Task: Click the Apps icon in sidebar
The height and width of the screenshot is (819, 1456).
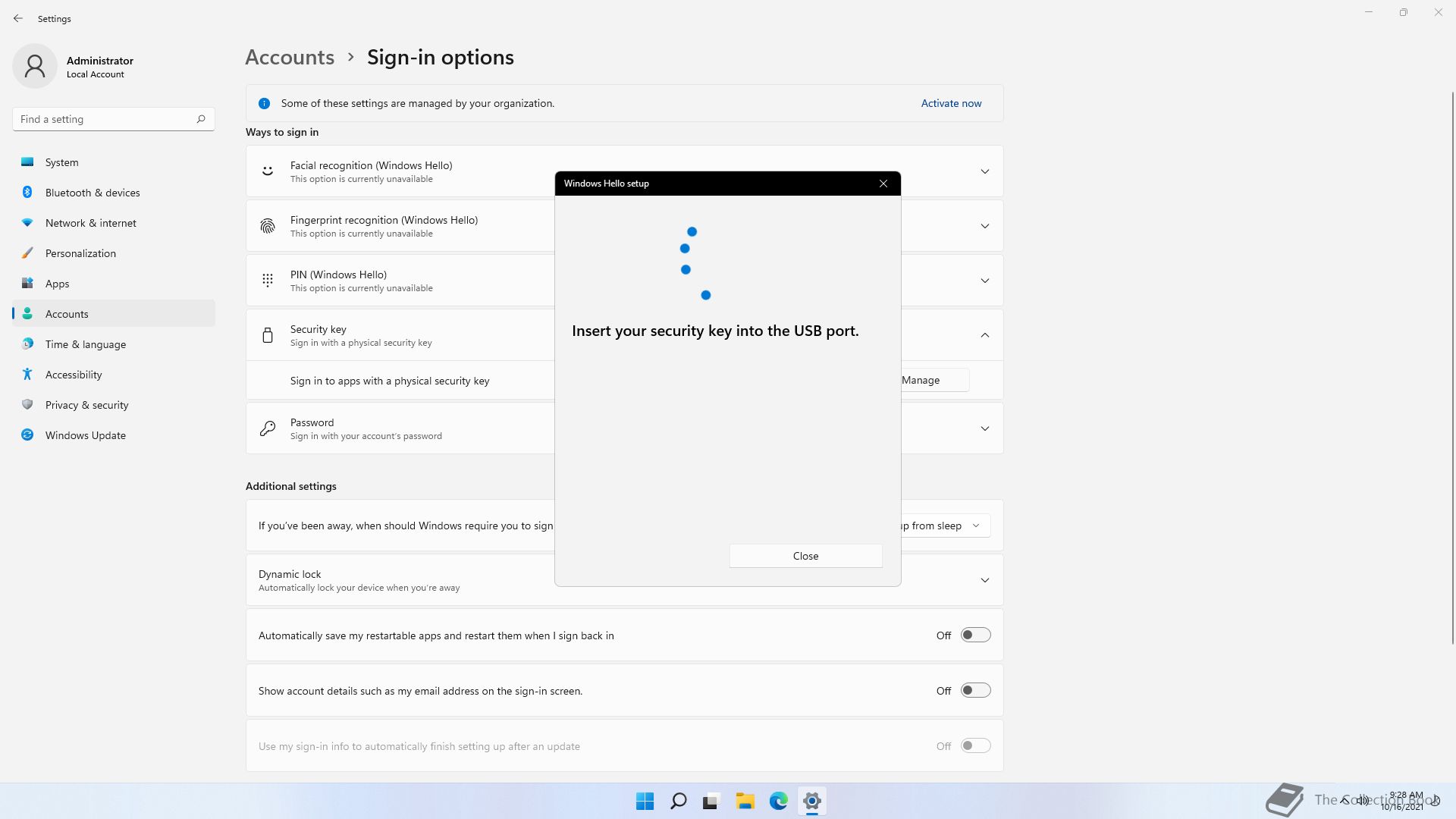Action: [27, 284]
